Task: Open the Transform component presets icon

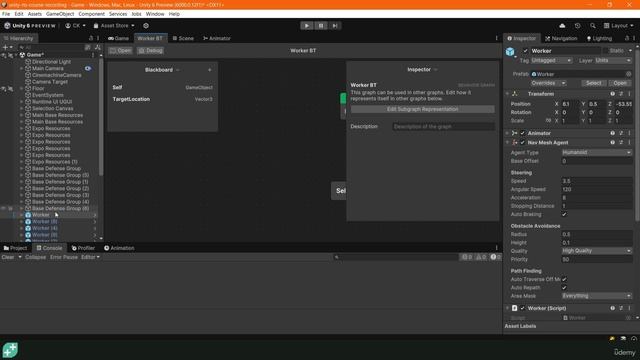Action: (x=621, y=94)
